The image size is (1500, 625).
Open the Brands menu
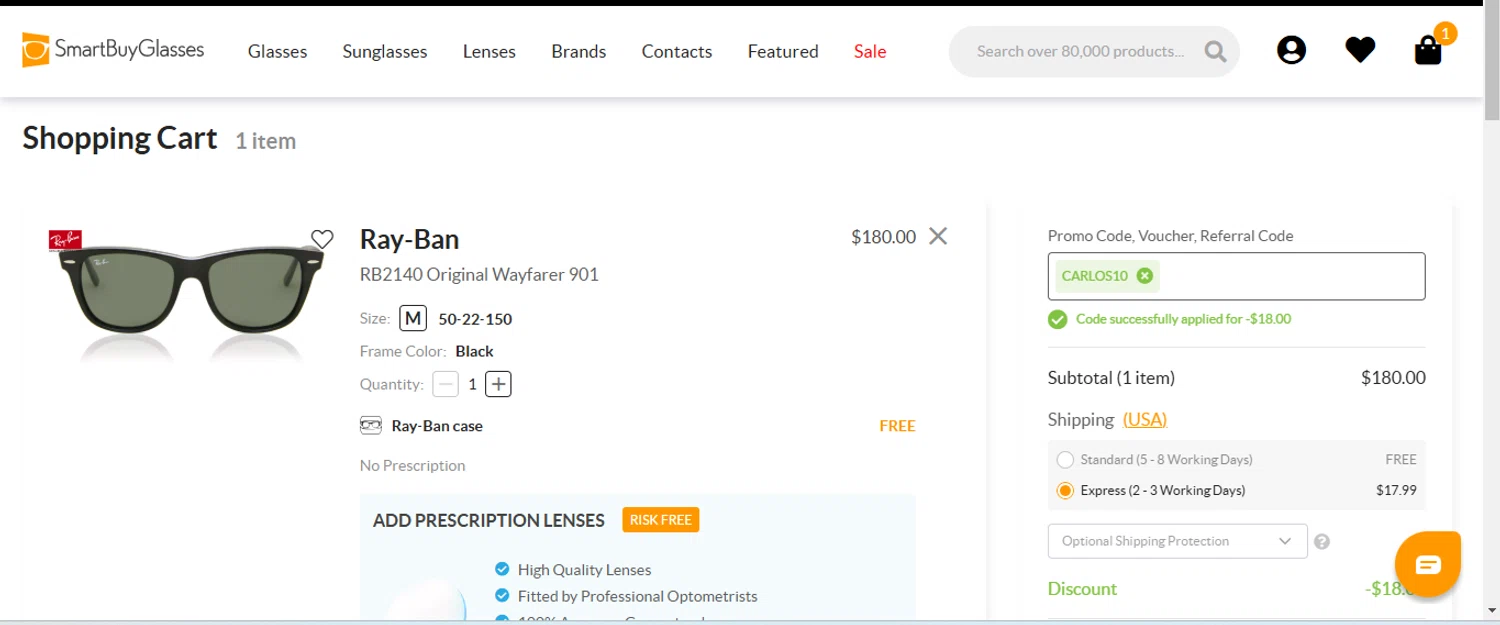click(579, 51)
